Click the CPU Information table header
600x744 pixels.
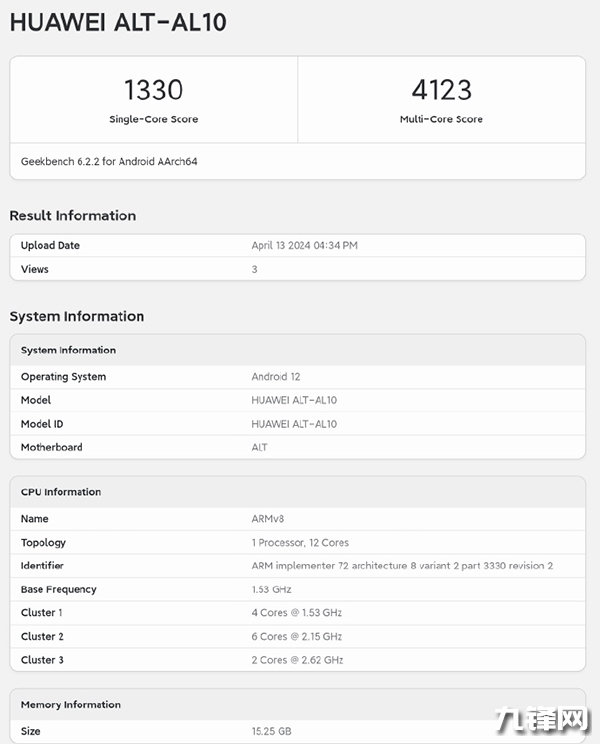pos(61,492)
